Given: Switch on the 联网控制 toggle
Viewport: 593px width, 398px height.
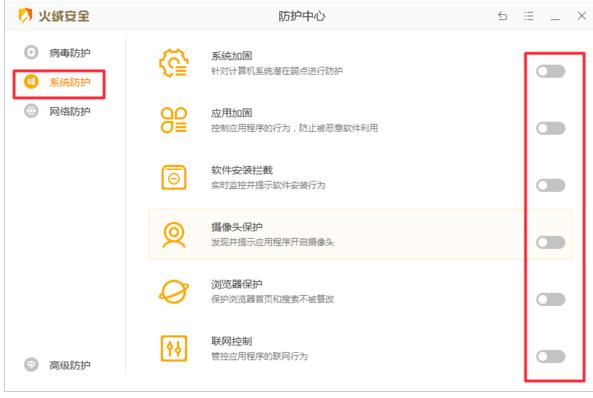Looking at the screenshot, I should click(x=551, y=356).
